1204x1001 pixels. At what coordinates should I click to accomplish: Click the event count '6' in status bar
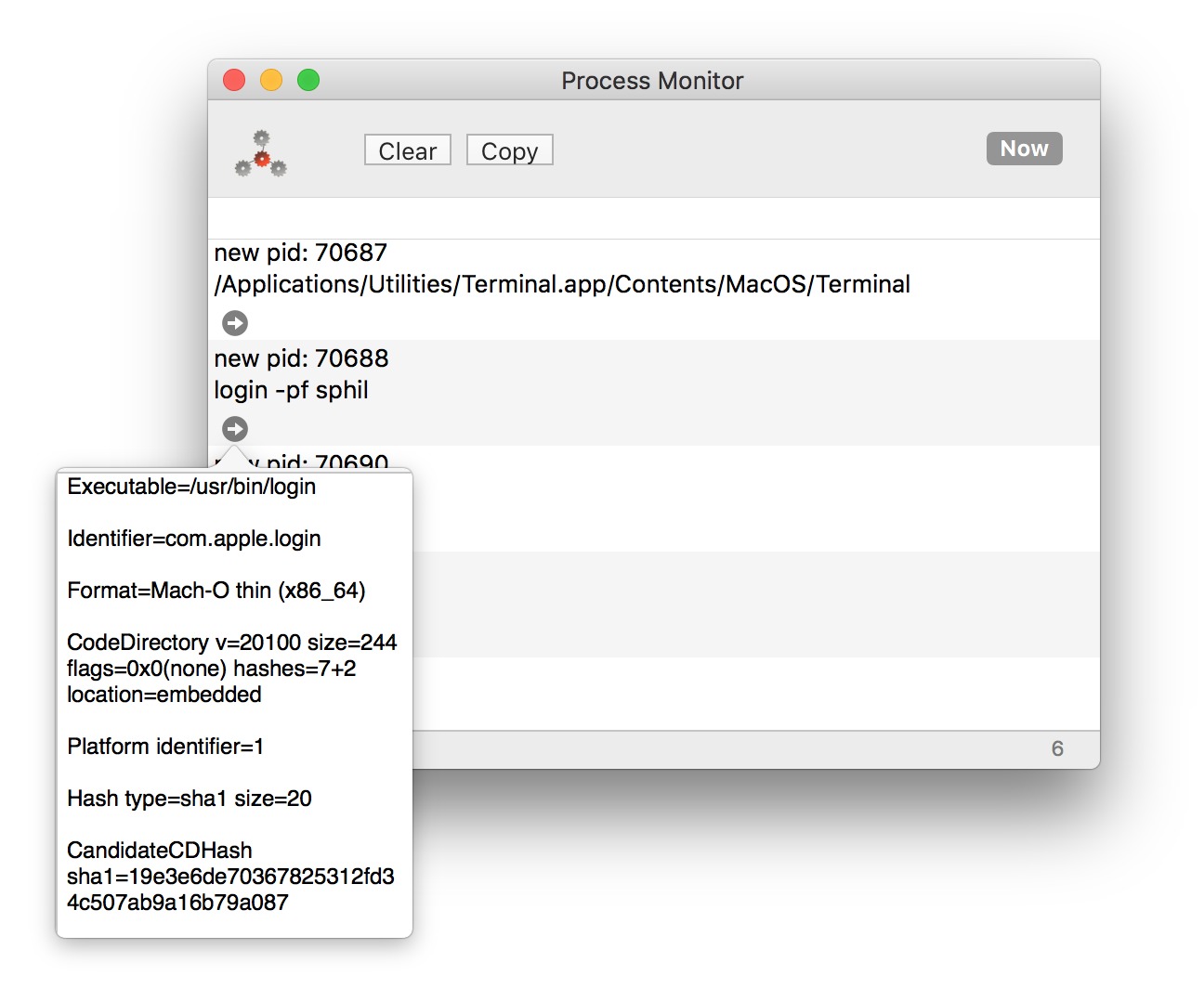1057,748
